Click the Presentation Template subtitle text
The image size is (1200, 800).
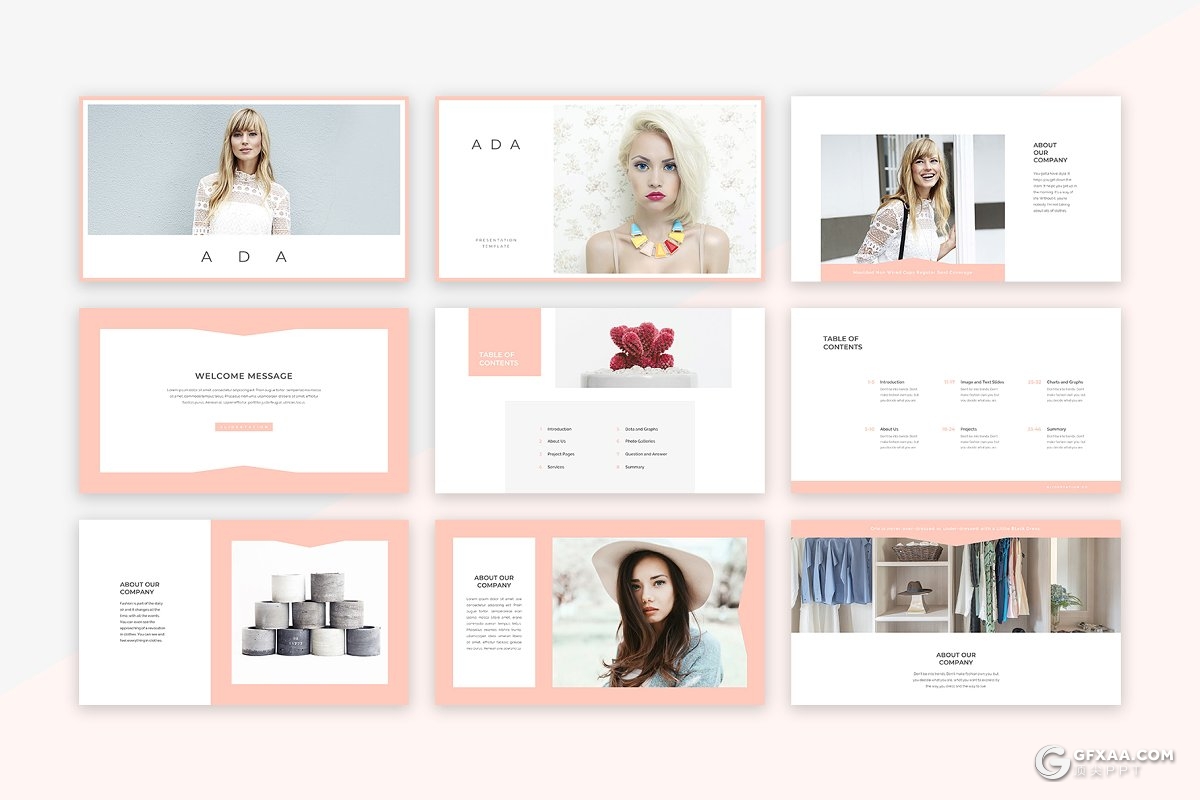(x=496, y=243)
